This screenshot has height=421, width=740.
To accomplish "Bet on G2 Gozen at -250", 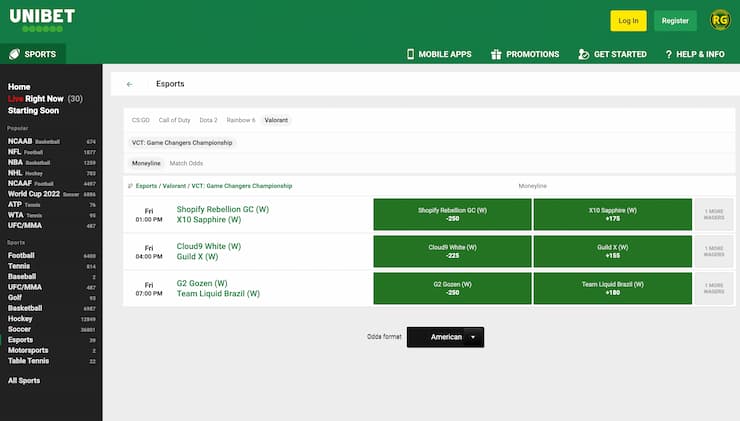I will [x=452, y=288].
